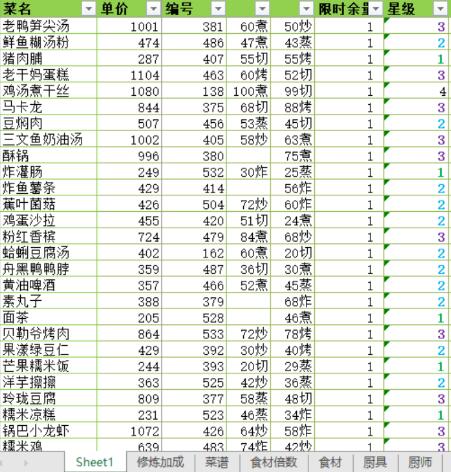Switch to the 厨师 sheet tab
Screen dimensions: 451x472
(420, 462)
